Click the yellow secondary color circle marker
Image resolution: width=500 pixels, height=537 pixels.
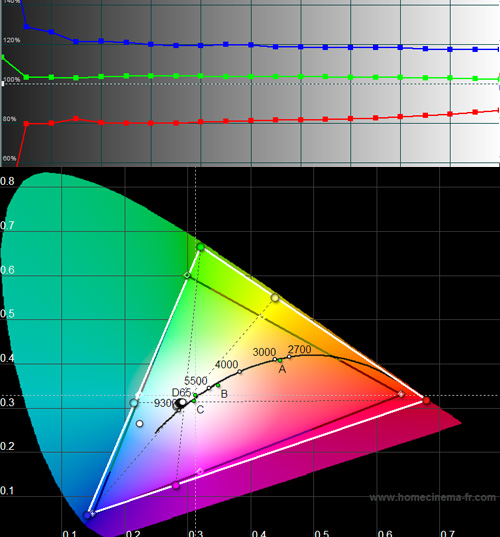pos(275,298)
